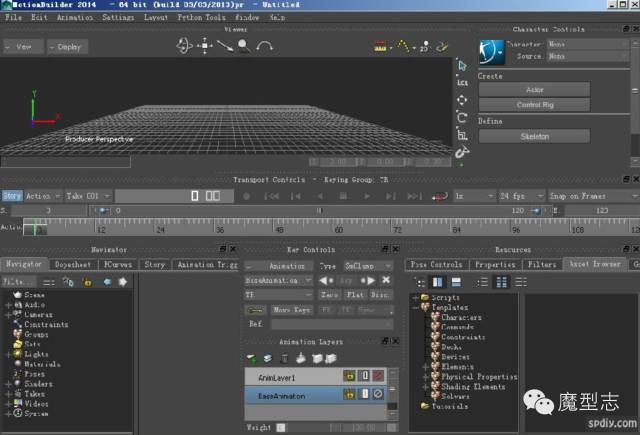
Task: Click the Actor button under Create
Action: click(x=534, y=89)
